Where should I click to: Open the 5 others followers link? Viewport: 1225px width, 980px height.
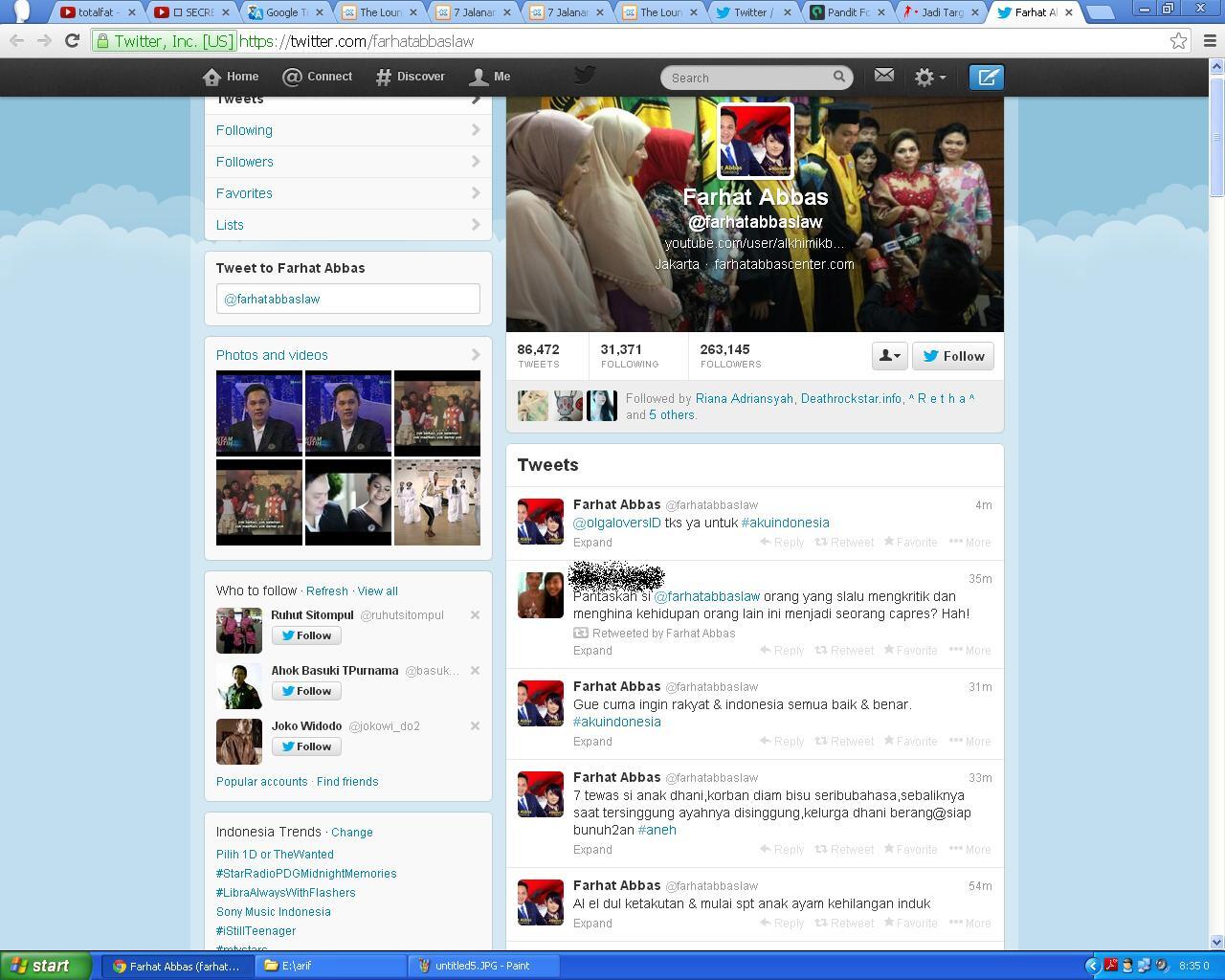pos(672,415)
